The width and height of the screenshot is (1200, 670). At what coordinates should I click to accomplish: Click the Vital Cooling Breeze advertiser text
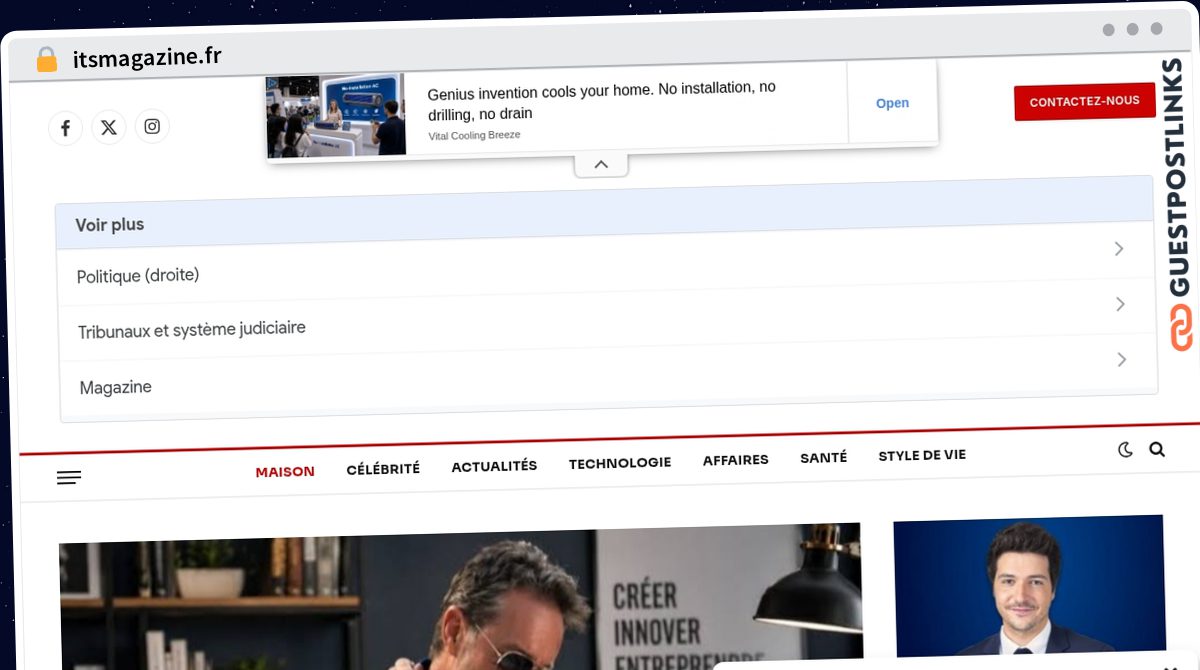pos(474,135)
